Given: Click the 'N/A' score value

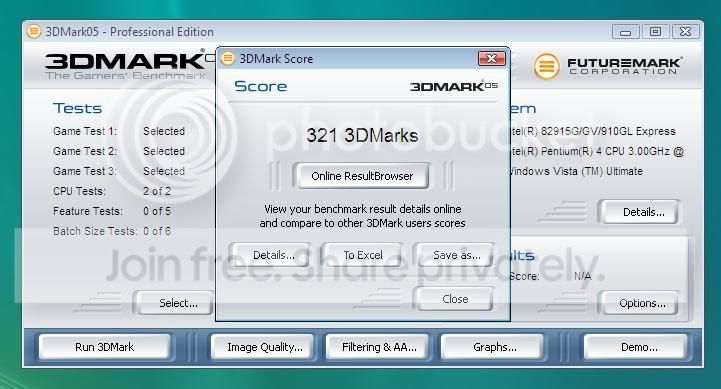Looking at the screenshot, I should (582, 276).
